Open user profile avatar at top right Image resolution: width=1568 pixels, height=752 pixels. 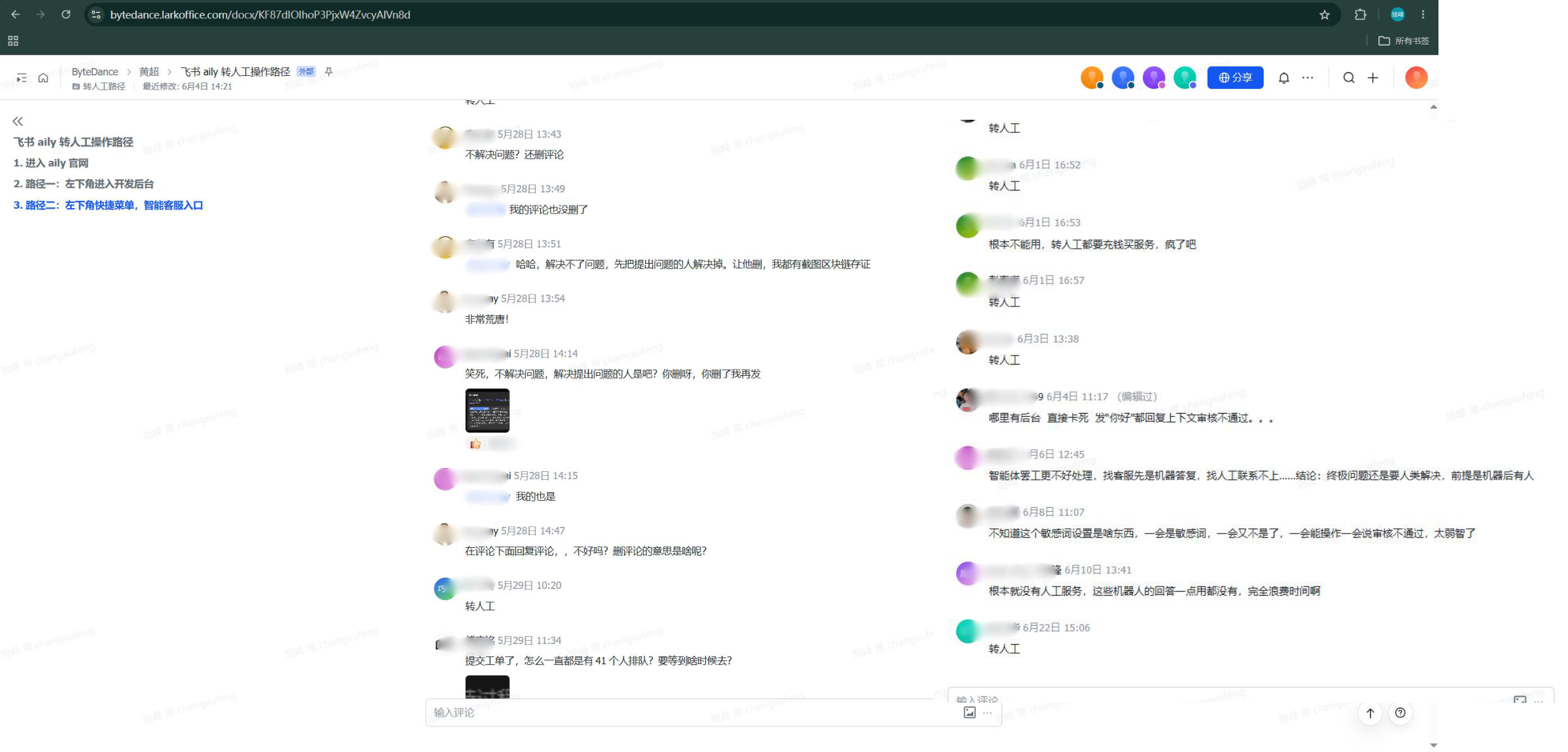click(1416, 78)
